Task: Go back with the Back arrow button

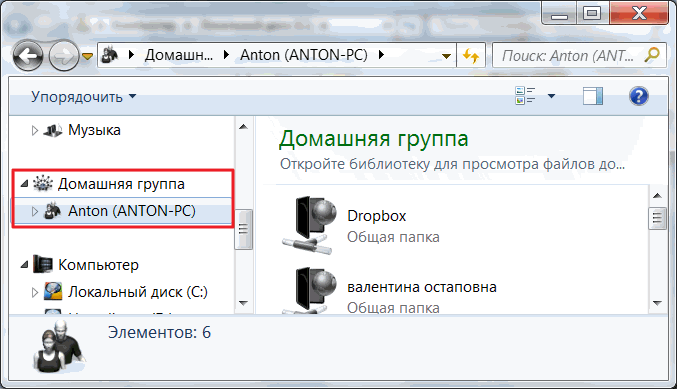Action: (x=28, y=56)
